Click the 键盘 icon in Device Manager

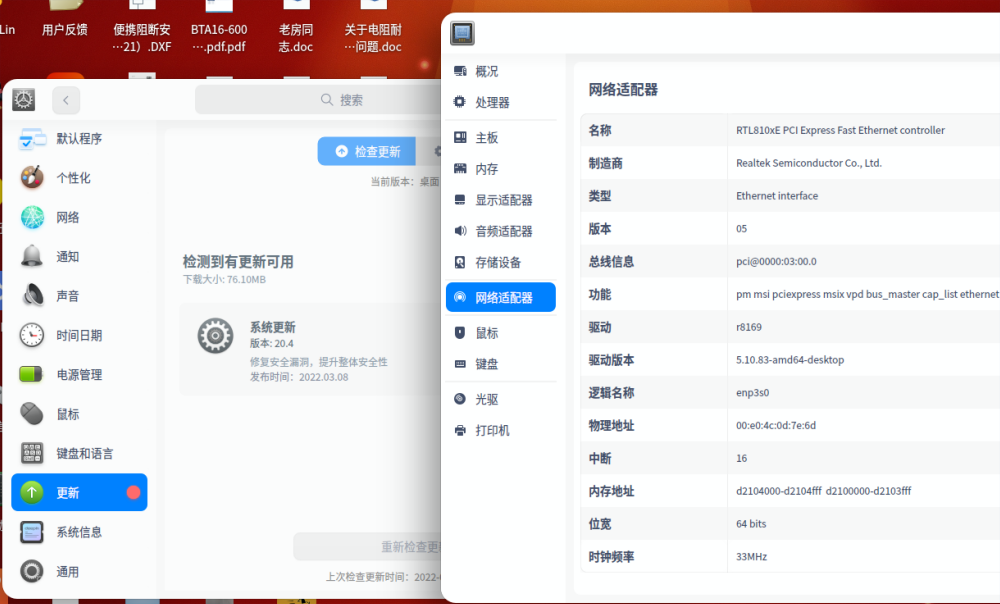pos(460,364)
